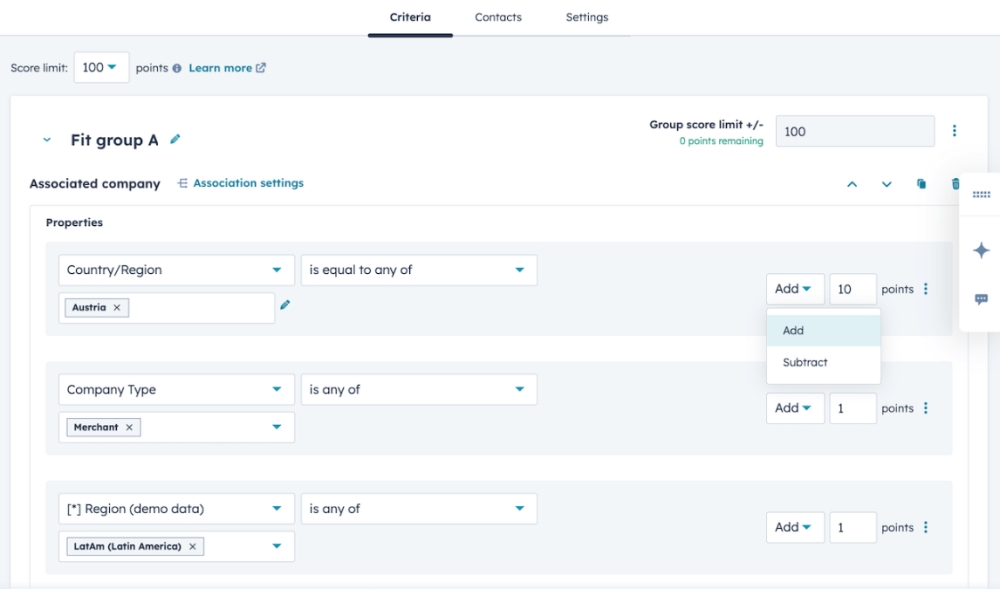
Task: Switch to the Settings tab
Action: tap(587, 17)
